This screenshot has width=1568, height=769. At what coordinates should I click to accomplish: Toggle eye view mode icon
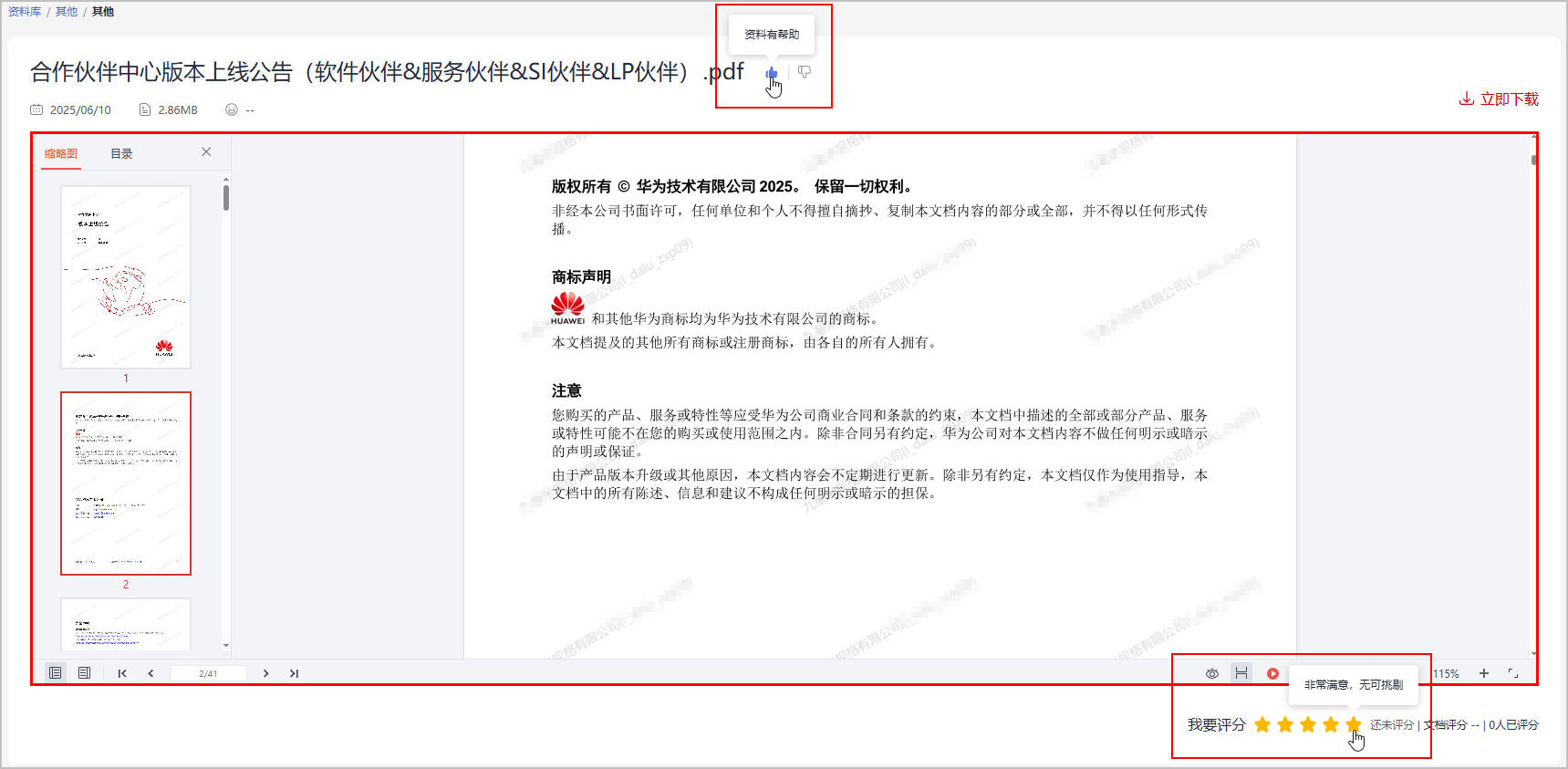pos(1212,673)
